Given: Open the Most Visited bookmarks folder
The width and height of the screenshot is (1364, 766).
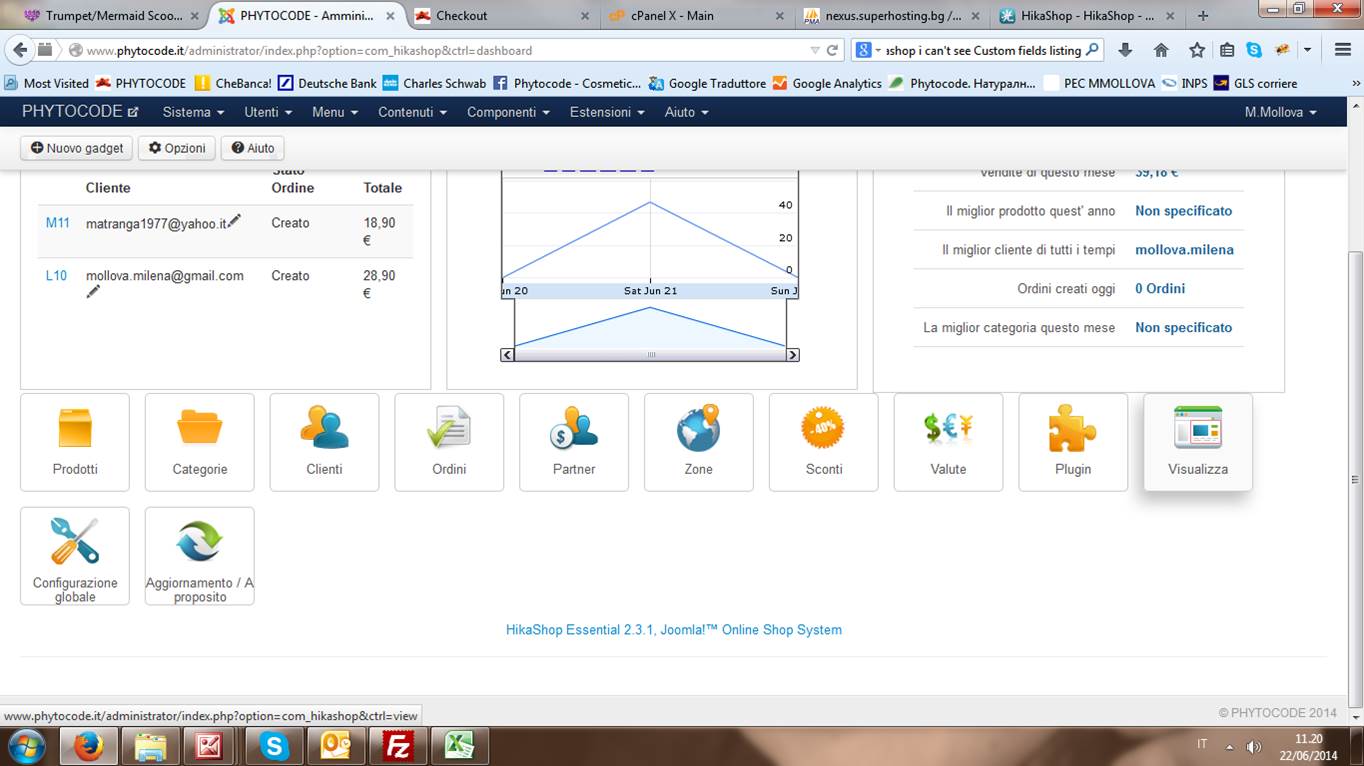Looking at the screenshot, I should 47,83.
